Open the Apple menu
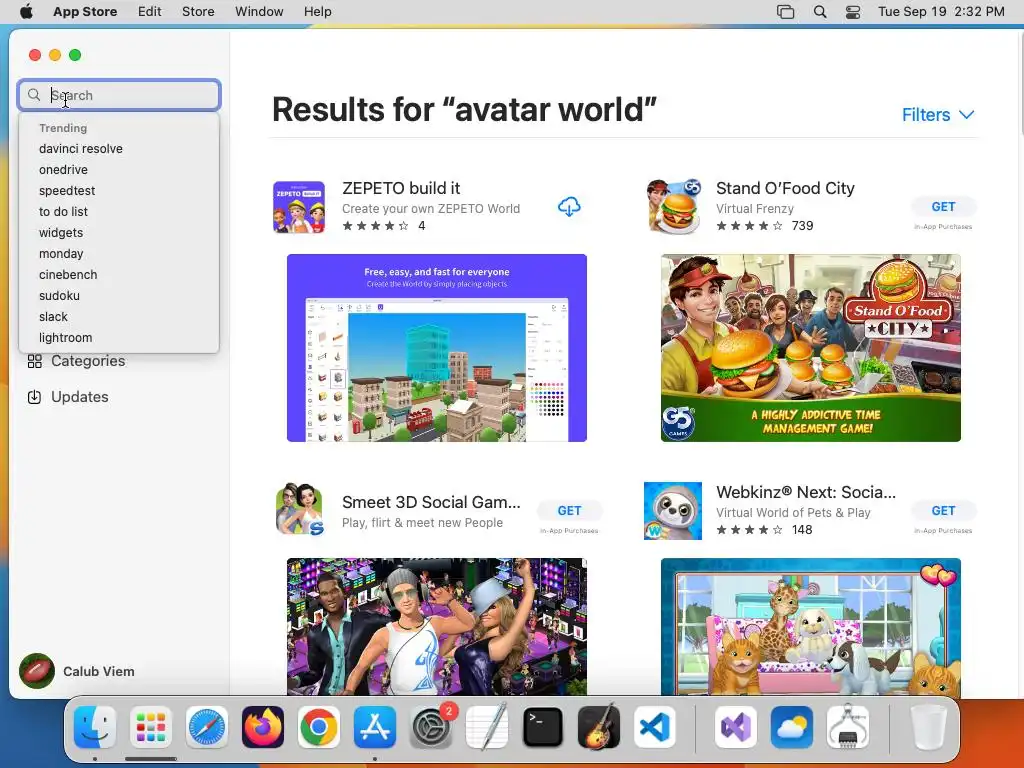Image resolution: width=1024 pixels, height=768 pixels. (x=26, y=12)
